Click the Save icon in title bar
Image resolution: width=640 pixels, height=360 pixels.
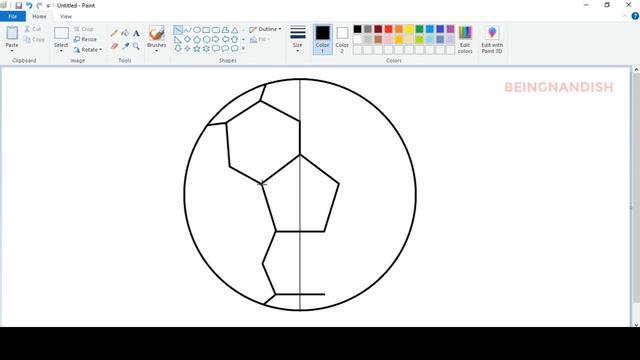pyautogui.click(x=18, y=5)
